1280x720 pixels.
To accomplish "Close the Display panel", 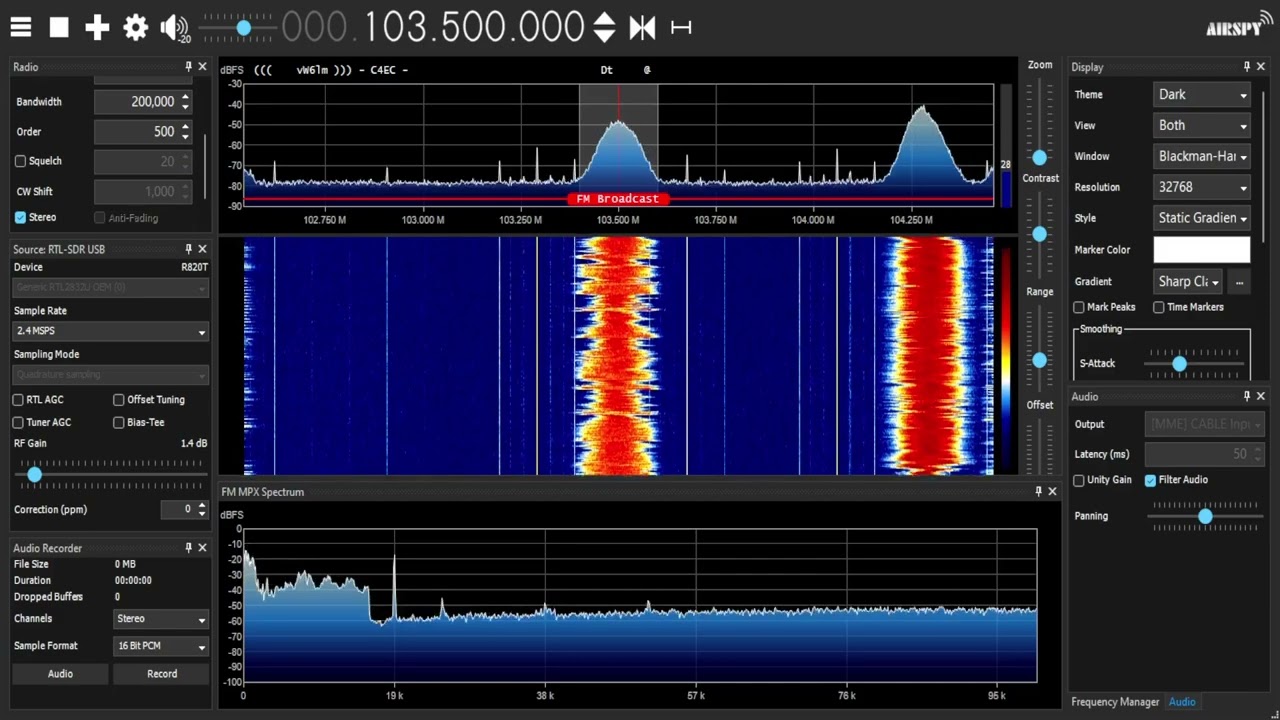I will 1261,67.
